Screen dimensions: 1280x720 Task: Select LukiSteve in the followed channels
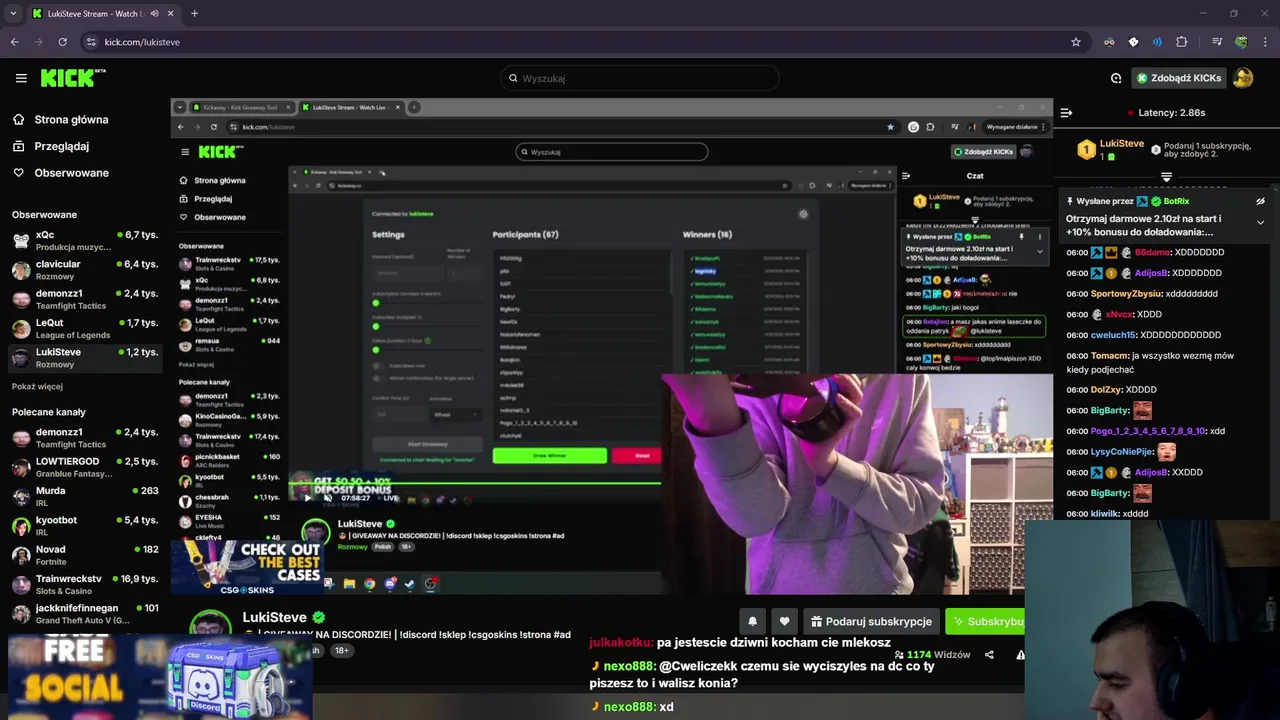tap(85, 357)
